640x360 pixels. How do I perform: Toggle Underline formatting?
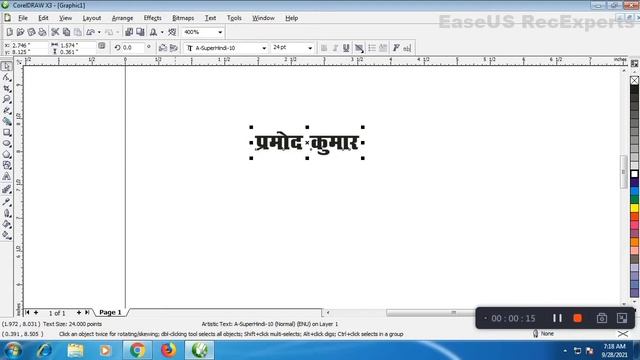pos(346,48)
